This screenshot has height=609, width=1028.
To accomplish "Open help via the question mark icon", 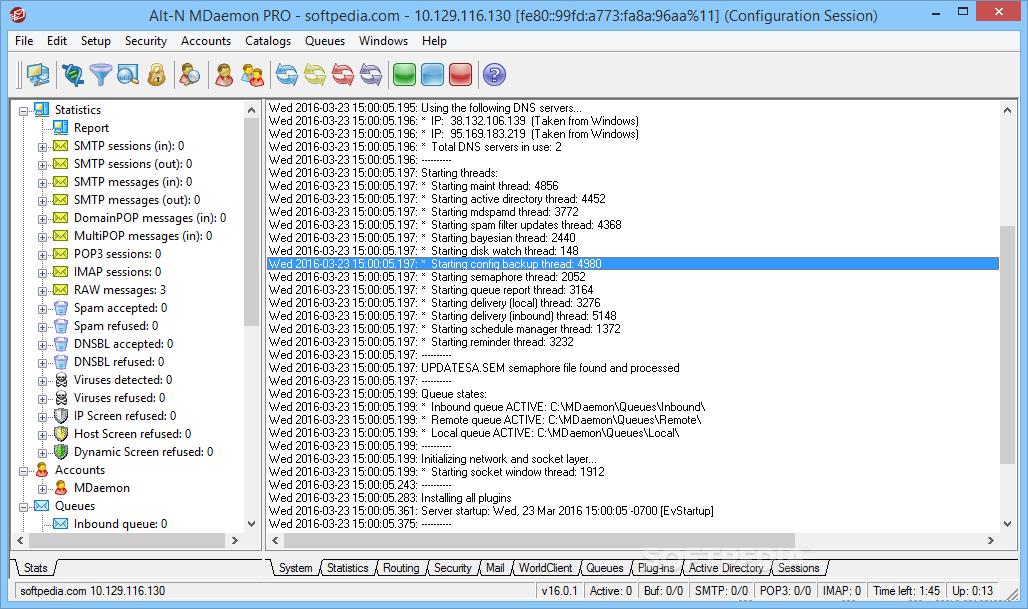I will (x=494, y=75).
